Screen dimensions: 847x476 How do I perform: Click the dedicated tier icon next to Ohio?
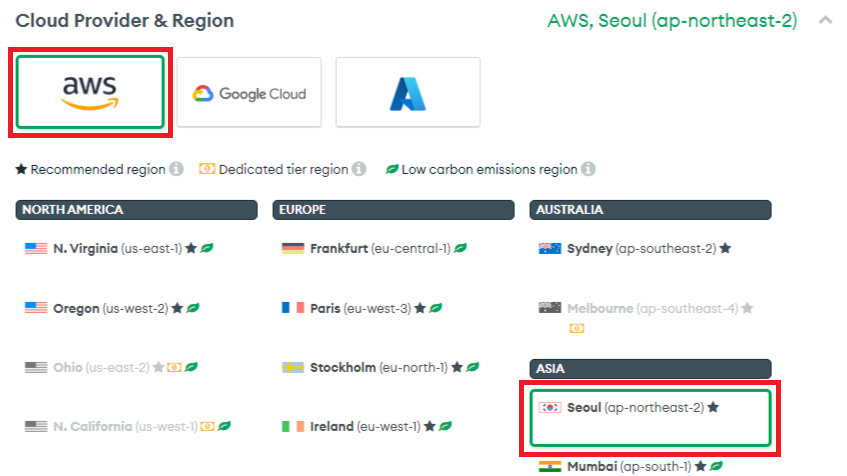[174, 367]
